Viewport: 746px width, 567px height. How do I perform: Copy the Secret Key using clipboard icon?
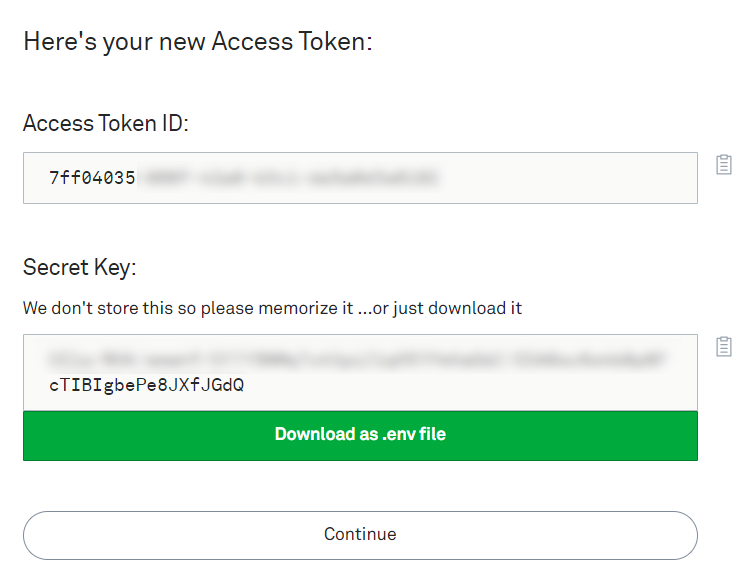tap(724, 346)
